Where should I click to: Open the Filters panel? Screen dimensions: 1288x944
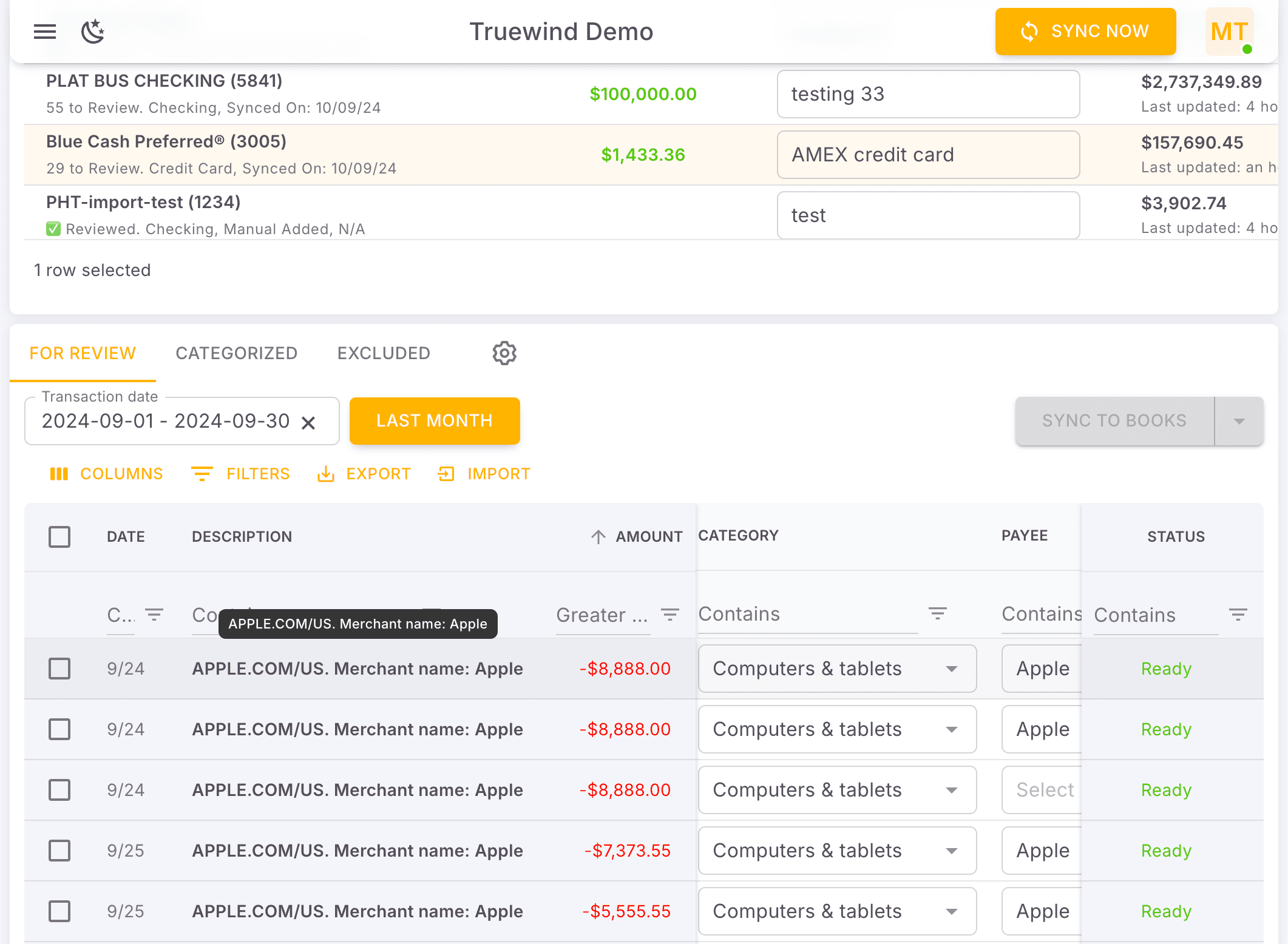241,474
